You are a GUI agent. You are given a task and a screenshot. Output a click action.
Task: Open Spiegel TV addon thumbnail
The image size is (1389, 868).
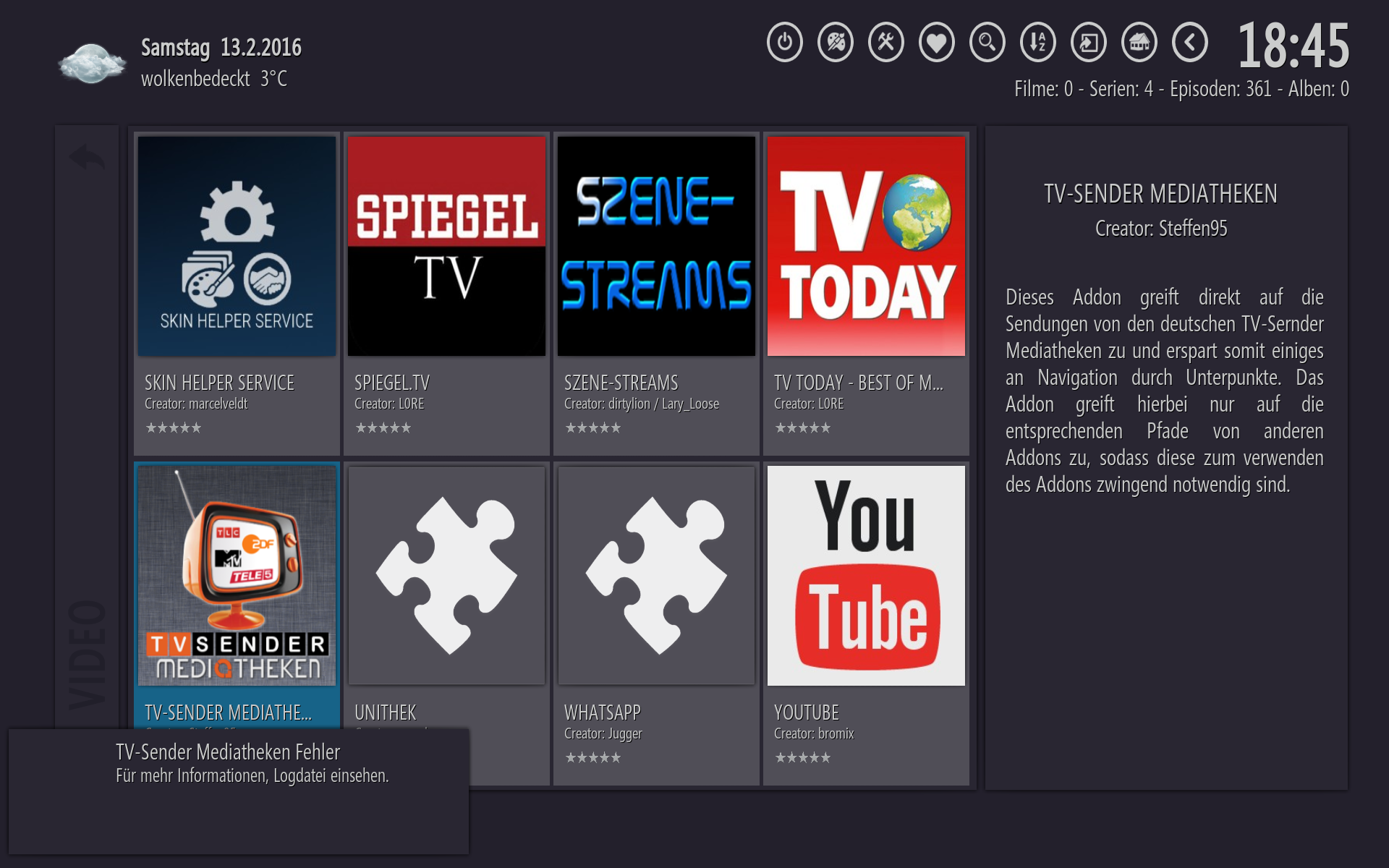click(446, 246)
